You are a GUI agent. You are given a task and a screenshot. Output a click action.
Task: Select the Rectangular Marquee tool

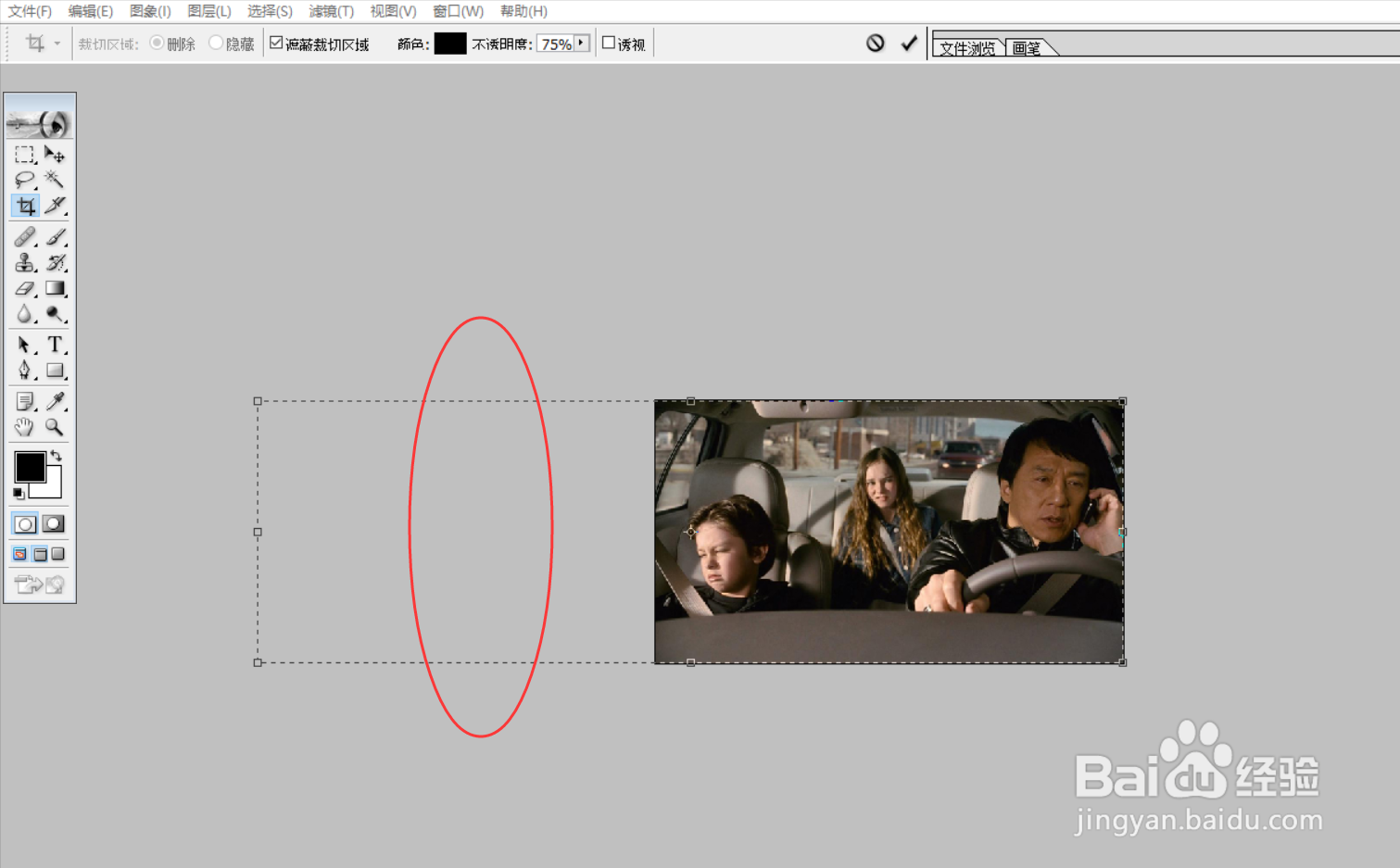point(25,155)
